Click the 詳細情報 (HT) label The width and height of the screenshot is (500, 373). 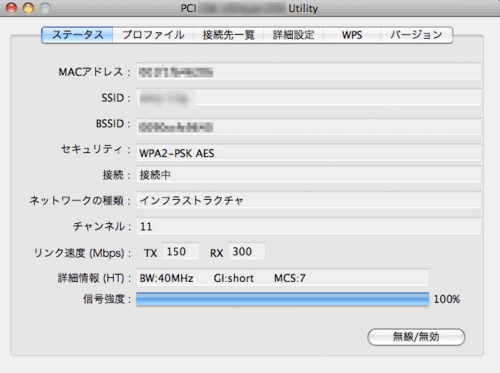95,278
